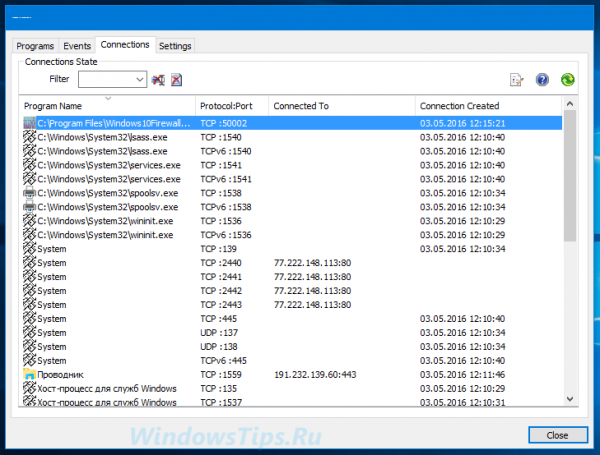Select Хост-процесс row with TCP :135
This screenshot has width=600, height=455.
292,388
